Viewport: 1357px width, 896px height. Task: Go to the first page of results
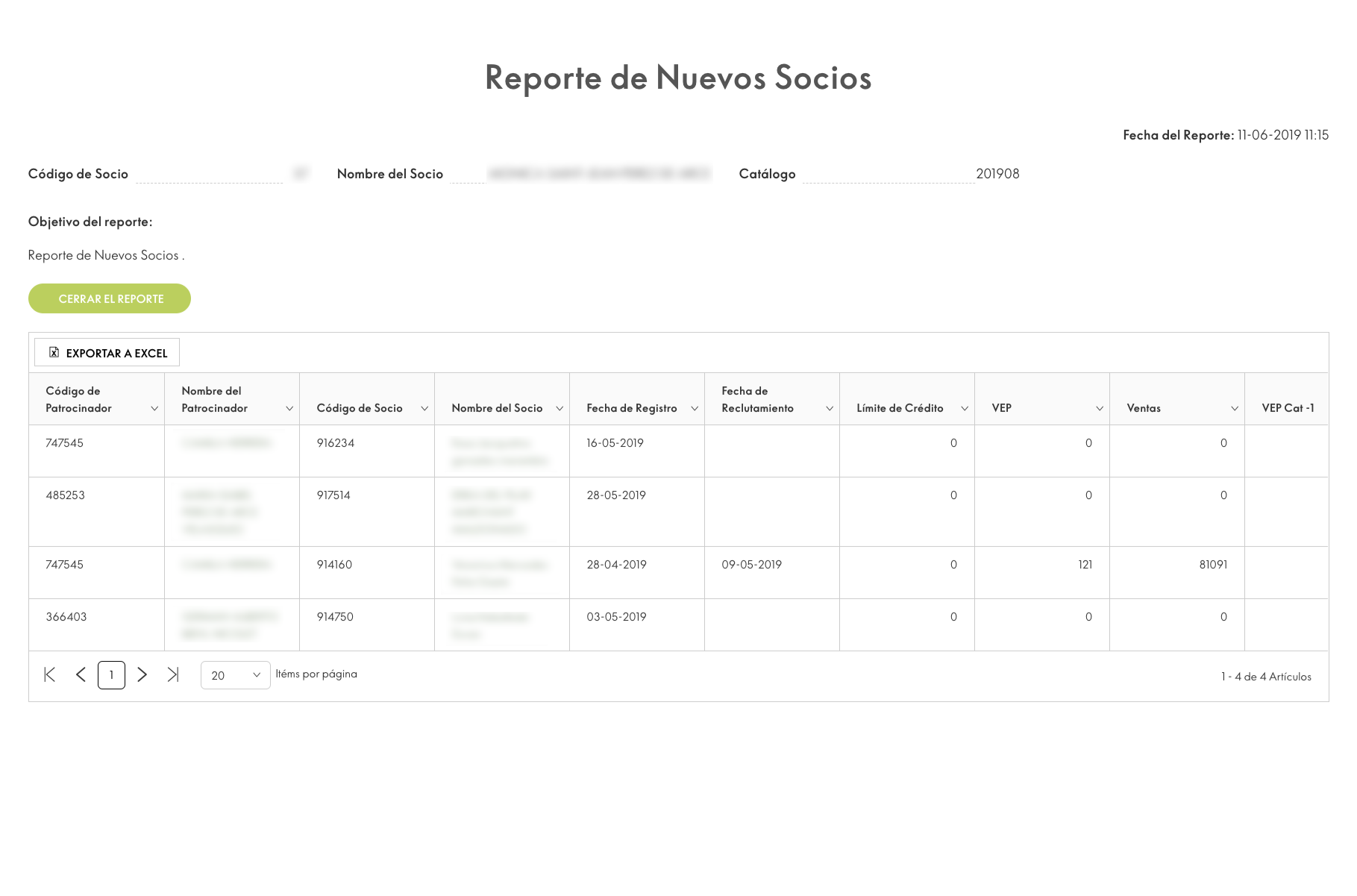click(x=50, y=675)
